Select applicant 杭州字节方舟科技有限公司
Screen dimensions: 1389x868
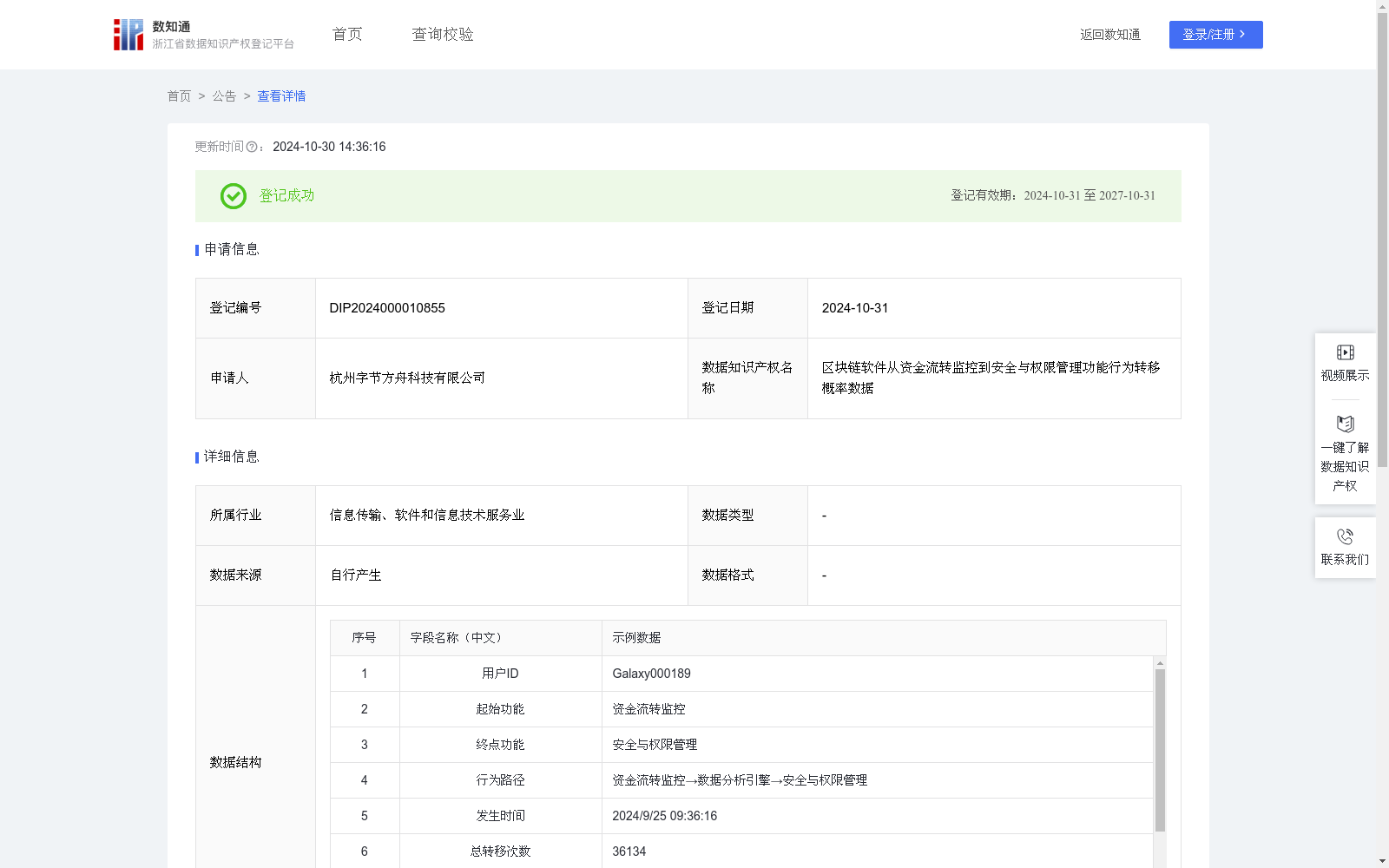(x=407, y=378)
